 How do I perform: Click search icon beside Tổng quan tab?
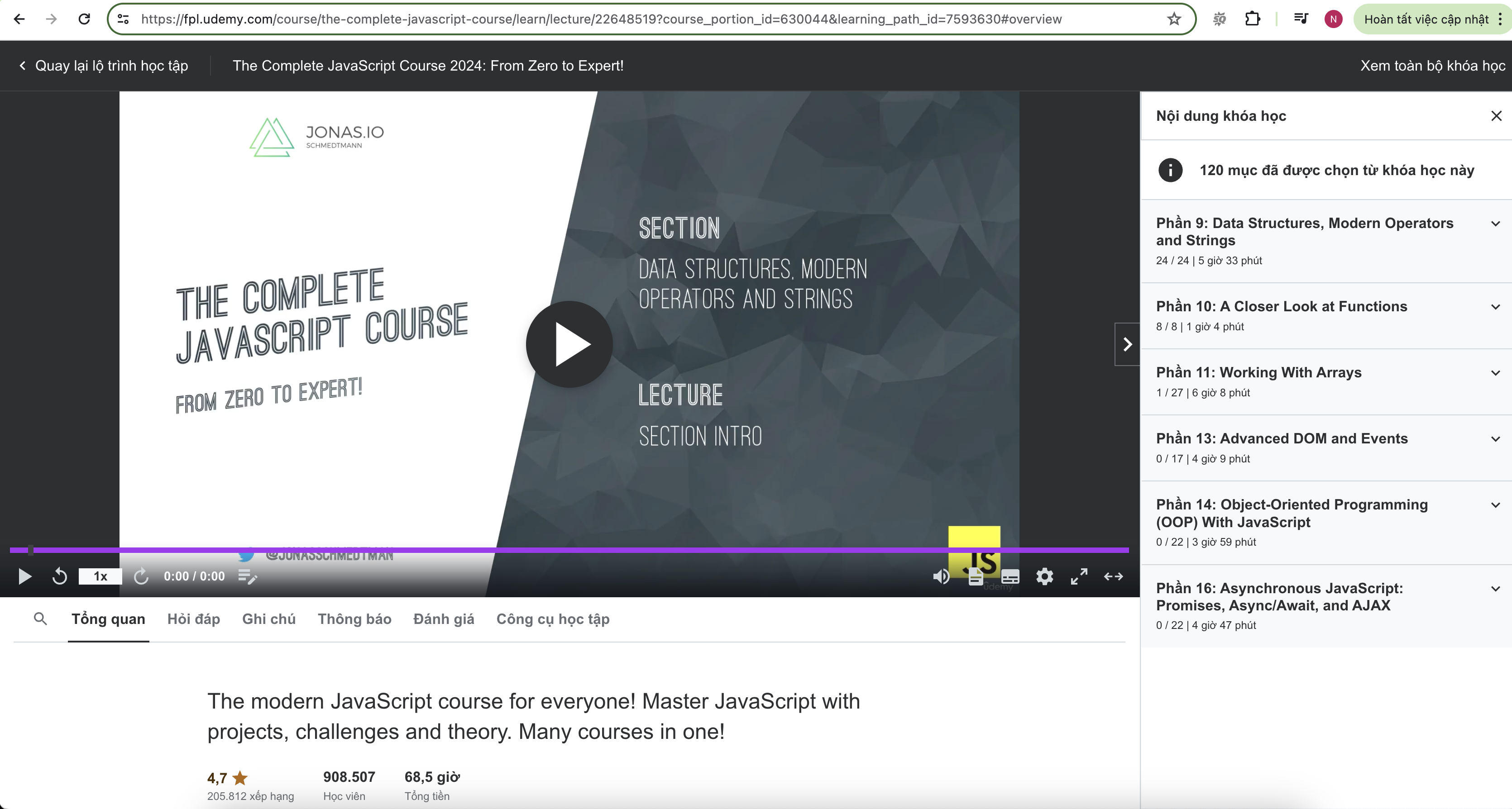(x=40, y=619)
